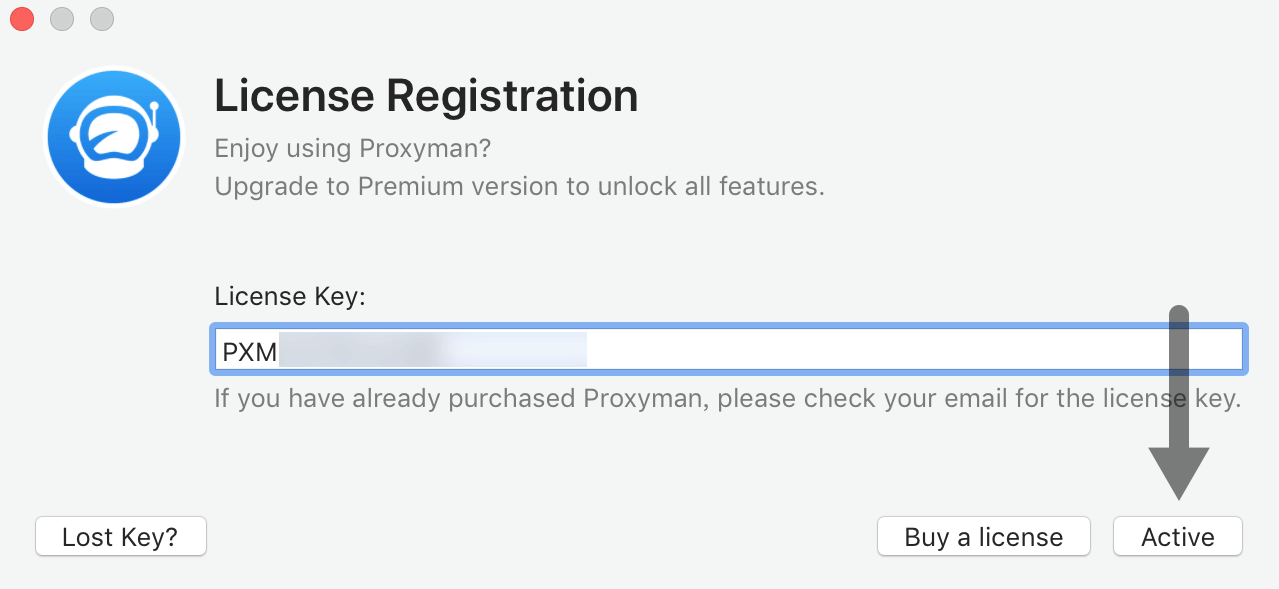
Task: Click the gray downward arrow annotation head
Action: click(x=1179, y=470)
